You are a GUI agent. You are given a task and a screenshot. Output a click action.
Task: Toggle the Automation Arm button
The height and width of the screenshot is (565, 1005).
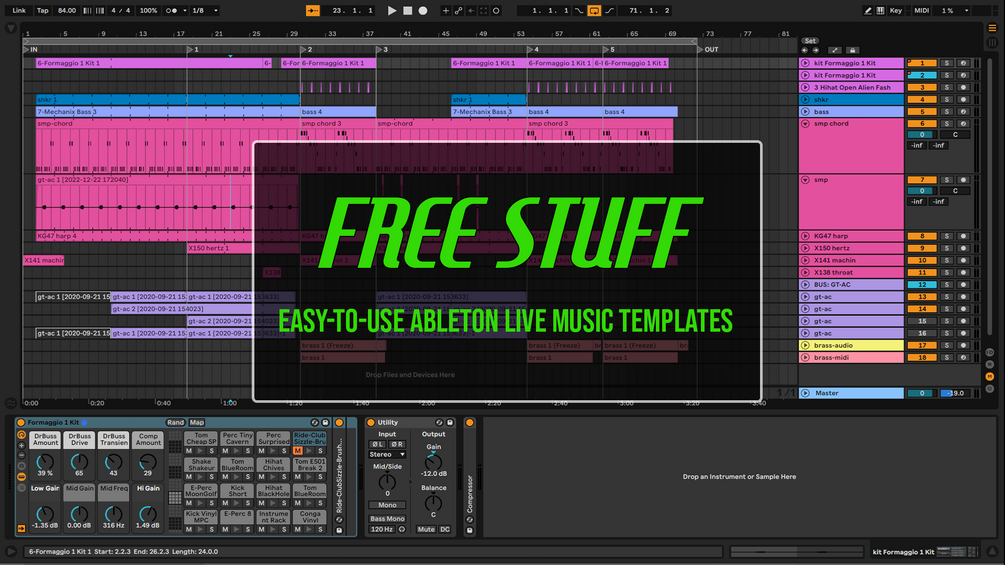click(x=458, y=10)
